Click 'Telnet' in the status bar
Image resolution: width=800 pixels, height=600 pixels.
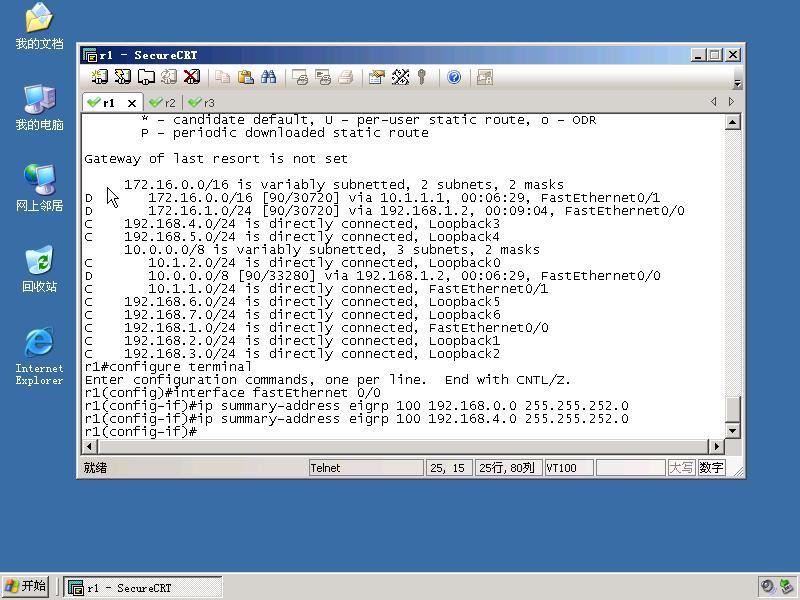[x=366, y=468]
